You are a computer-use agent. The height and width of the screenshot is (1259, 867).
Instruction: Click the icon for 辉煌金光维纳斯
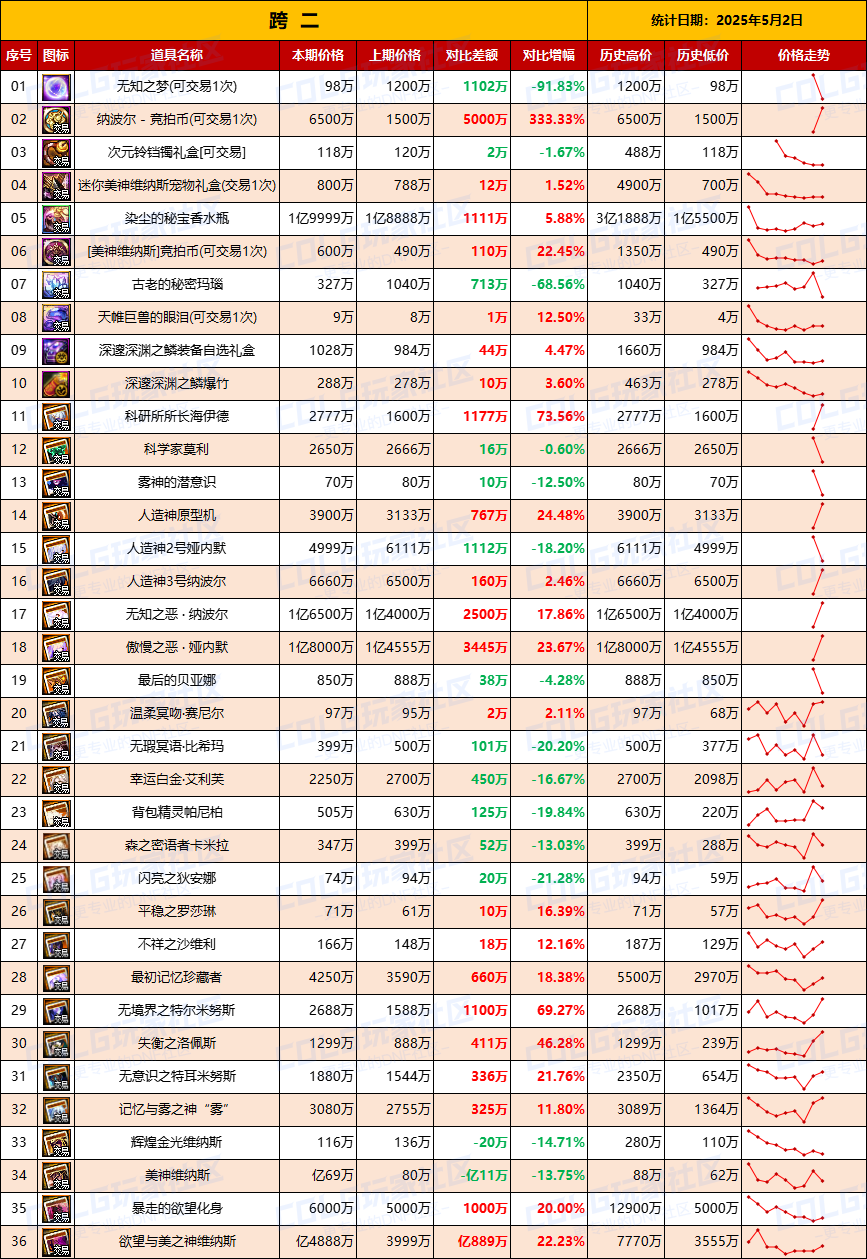click(x=56, y=1142)
